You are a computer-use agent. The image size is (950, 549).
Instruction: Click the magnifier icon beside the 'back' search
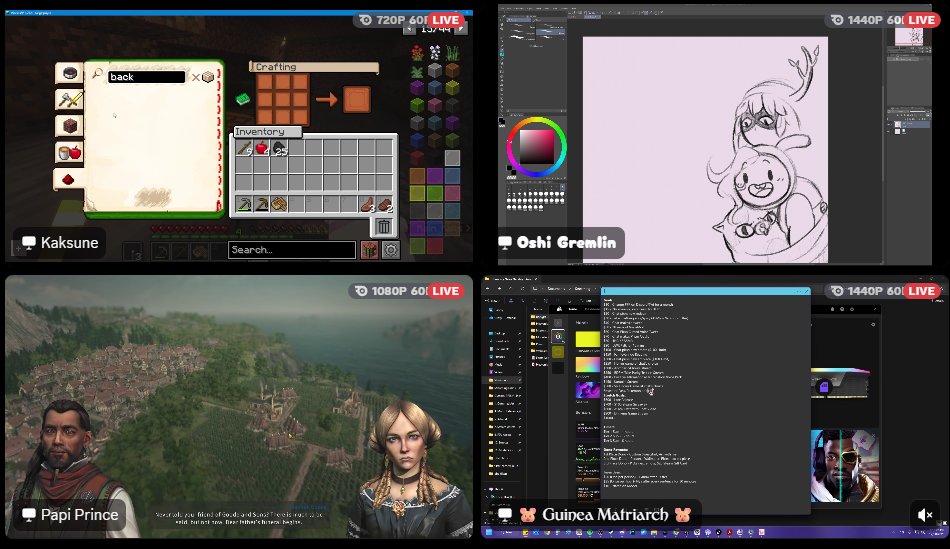(x=97, y=74)
